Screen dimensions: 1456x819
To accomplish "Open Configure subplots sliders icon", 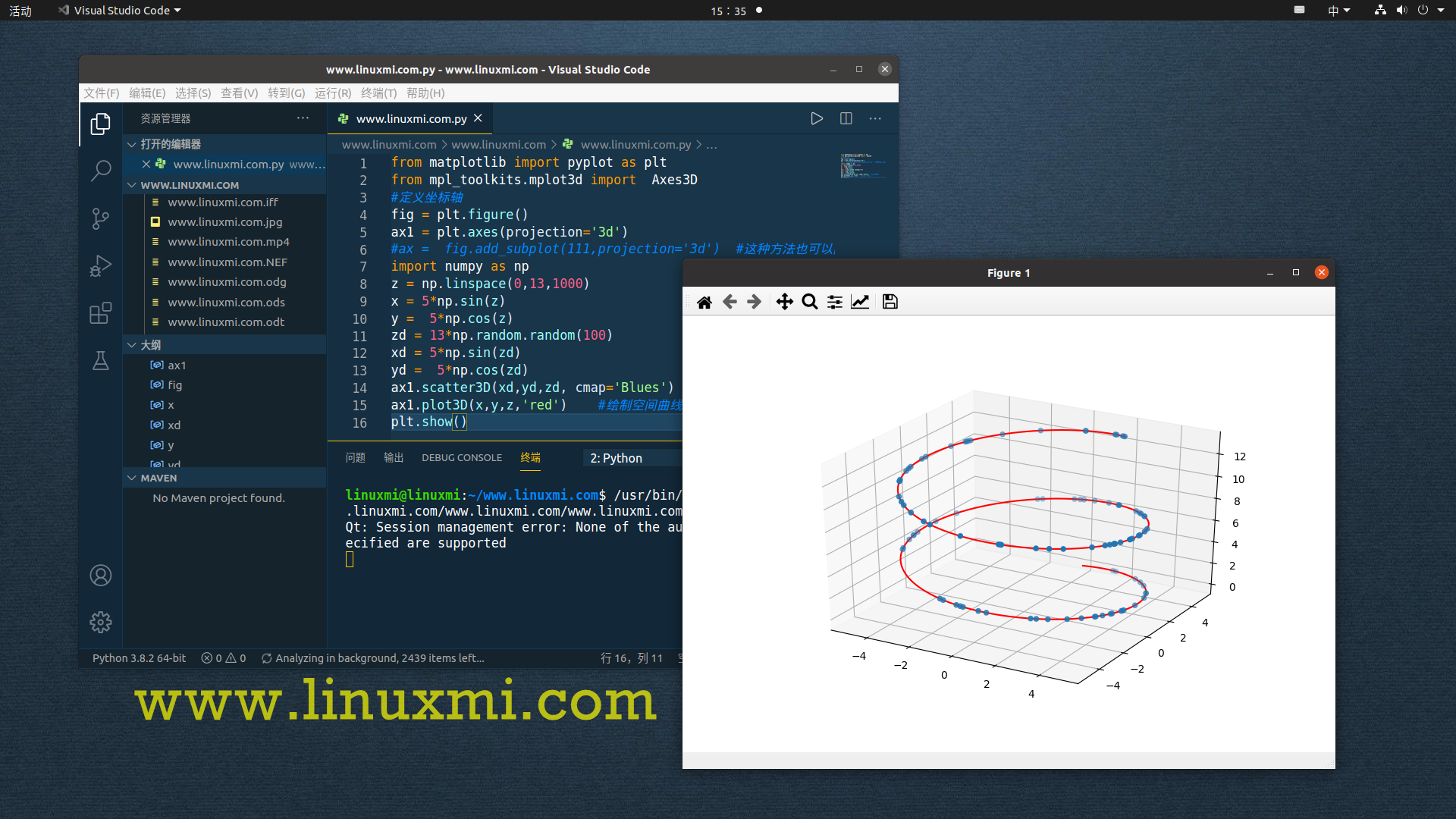I will (834, 302).
